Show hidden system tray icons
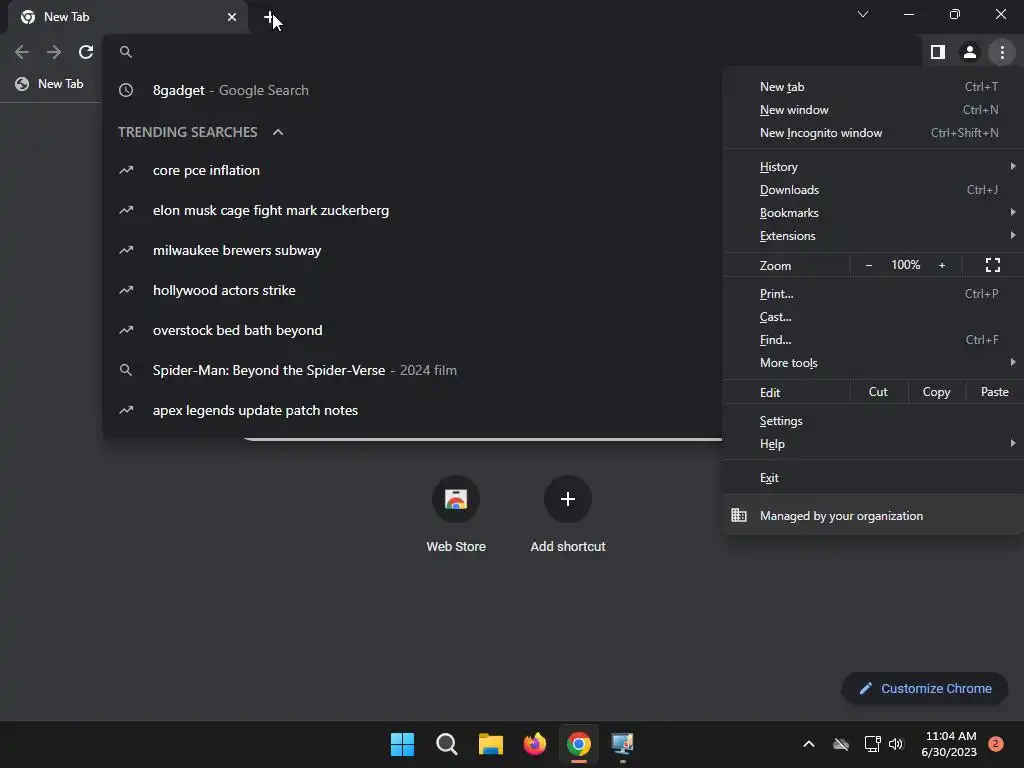Viewport: 1024px width, 768px height. click(x=808, y=744)
